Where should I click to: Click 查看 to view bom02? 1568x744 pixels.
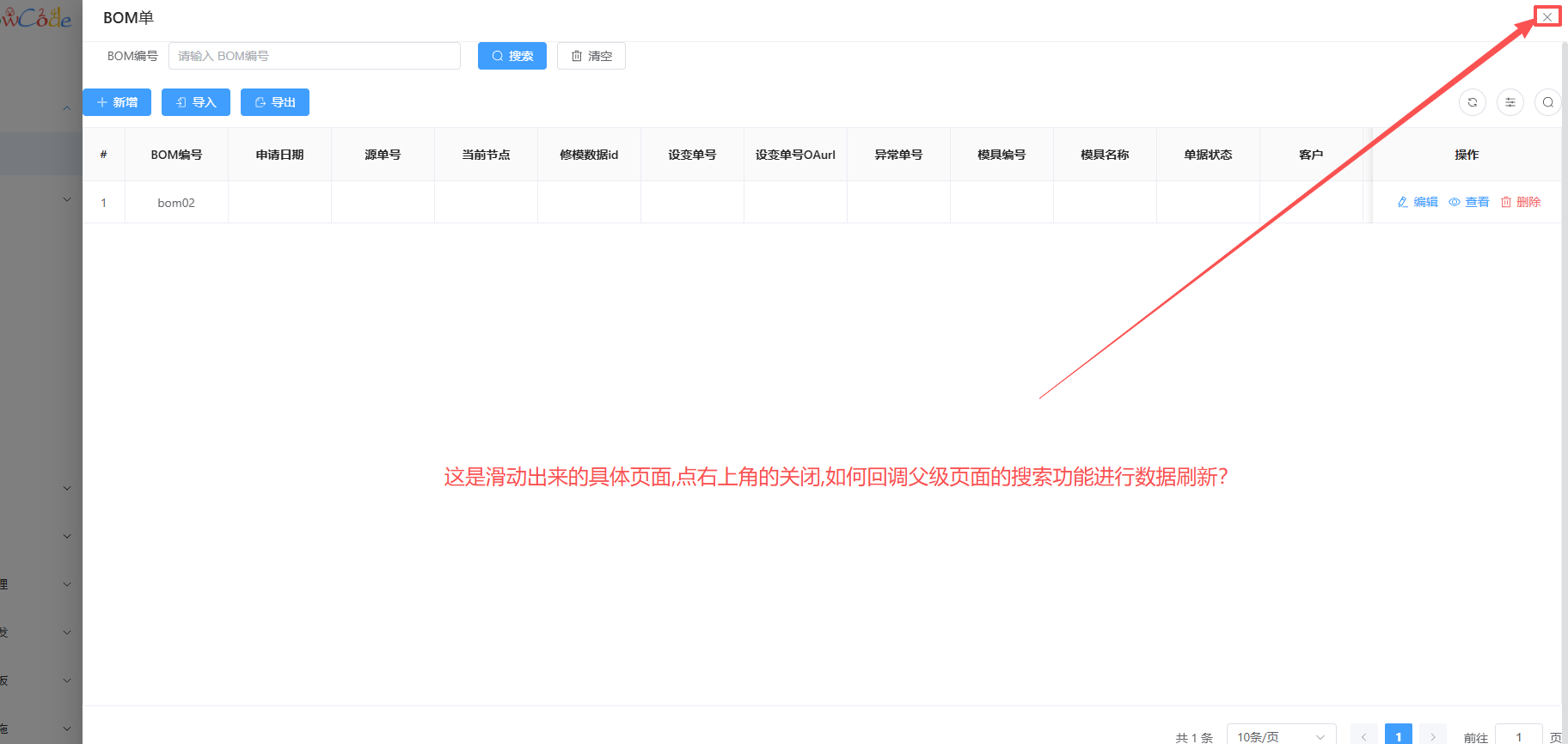point(1469,202)
